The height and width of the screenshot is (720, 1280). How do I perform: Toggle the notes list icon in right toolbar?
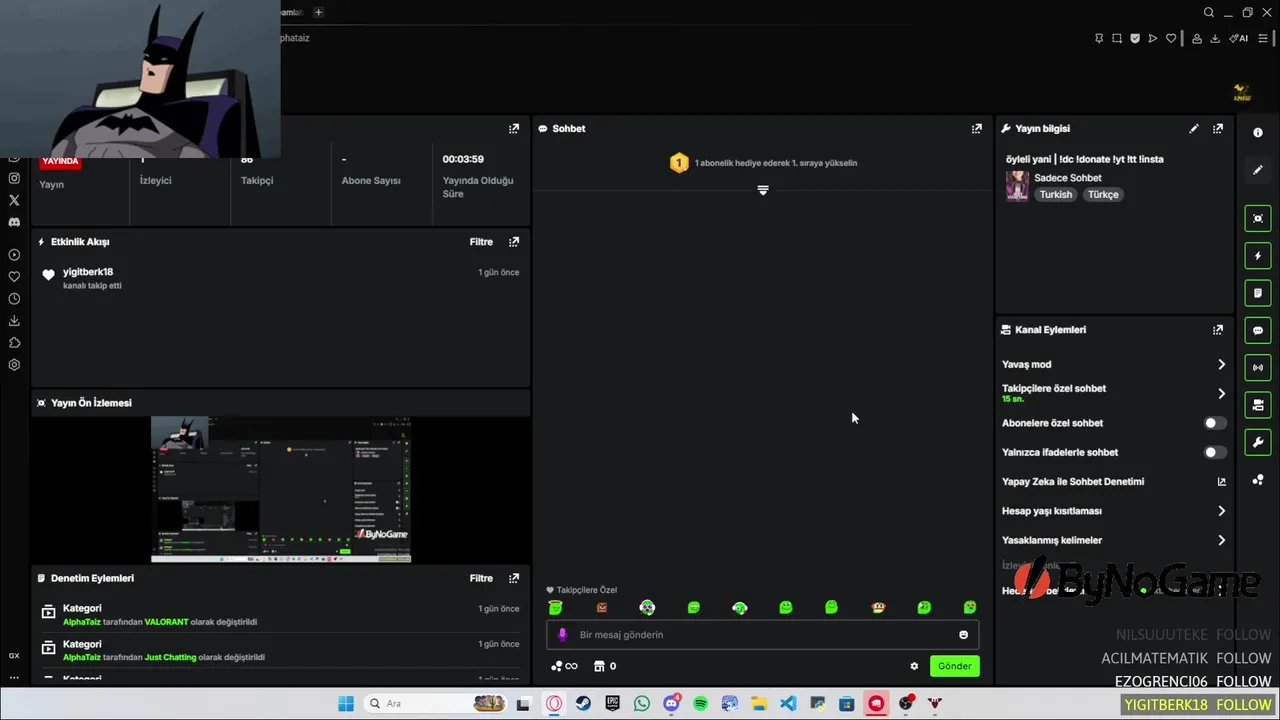click(1258, 293)
